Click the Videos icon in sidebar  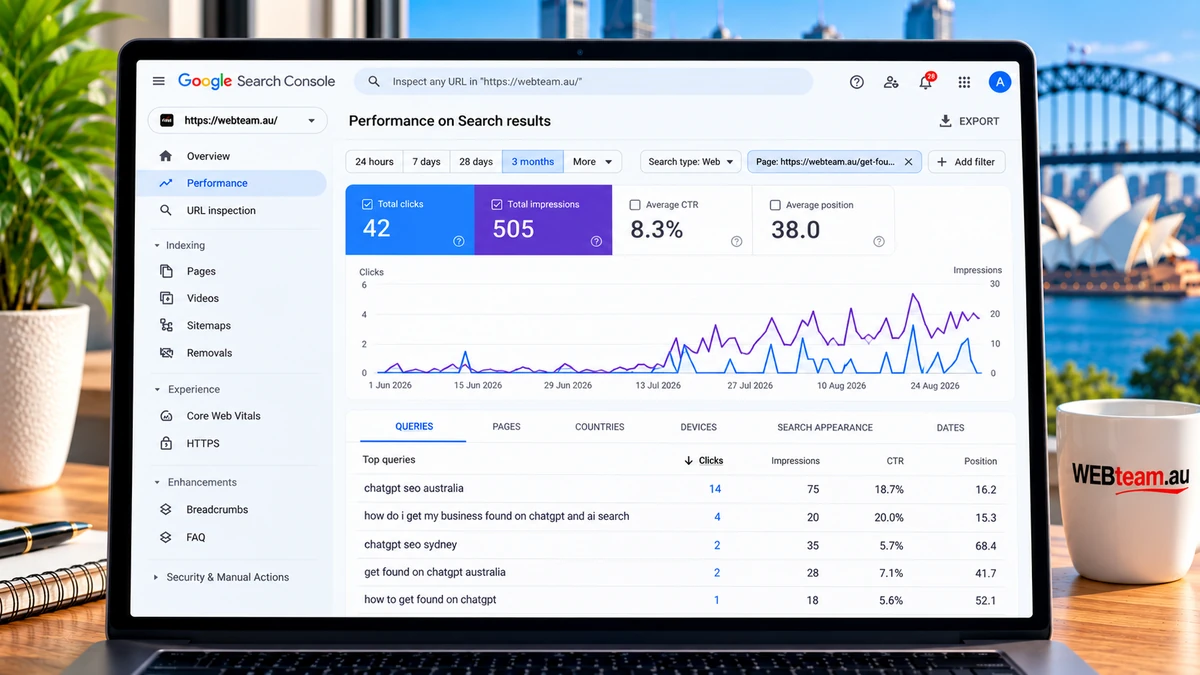166,298
